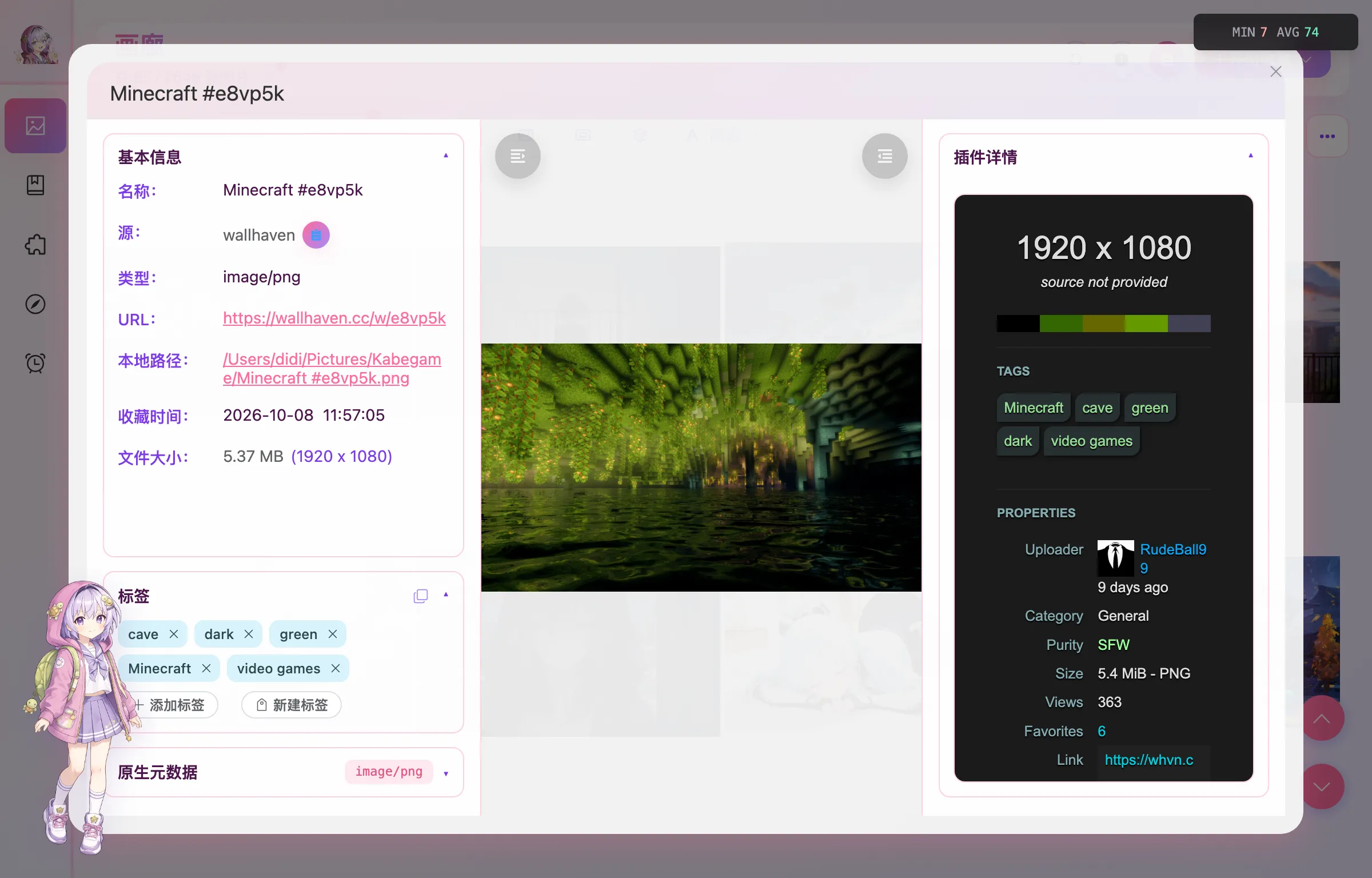Click the Favorites count 6
The width and height of the screenshot is (1372, 878).
(1102, 731)
